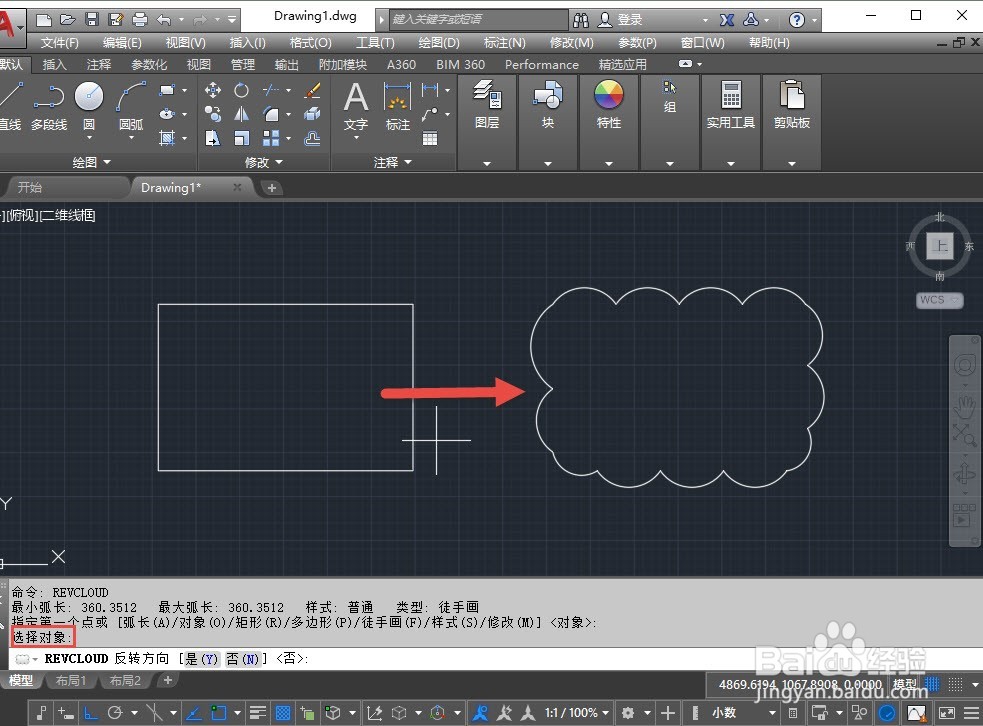This screenshot has height=726, width=983.
Task: Activate the Explode tool
Action: (x=312, y=114)
